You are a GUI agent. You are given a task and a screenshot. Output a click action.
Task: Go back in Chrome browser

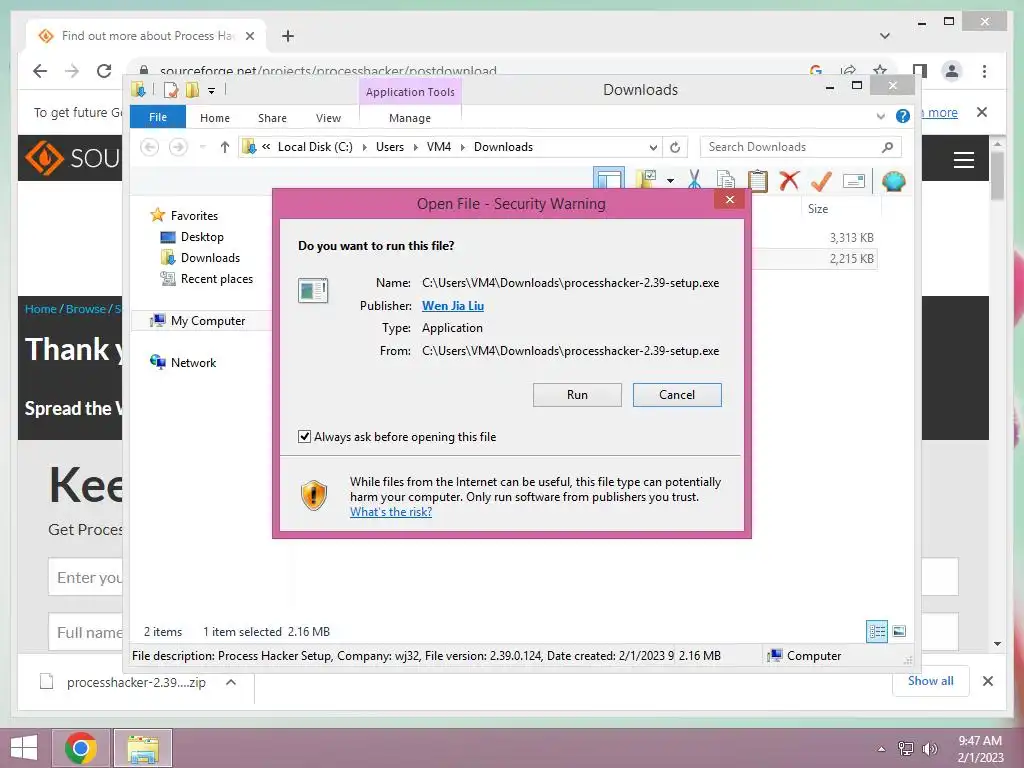click(x=40, y=71)
